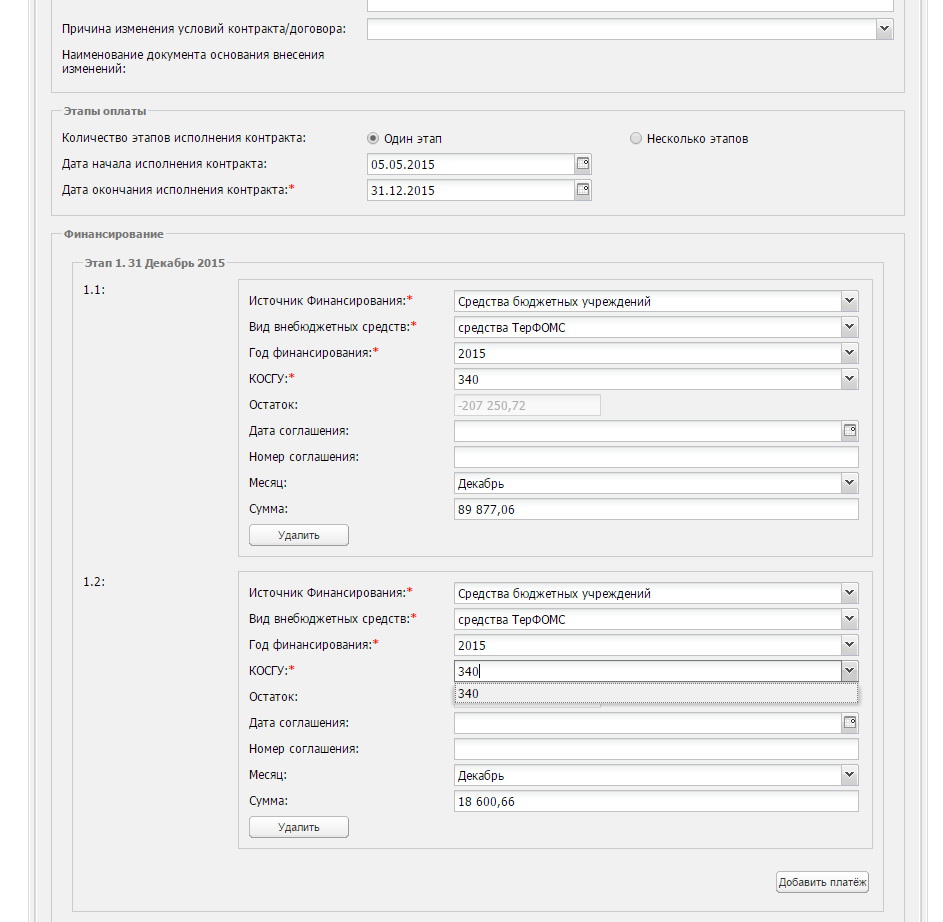This screenshot has width=943, height=922.
Task: Click the sum field containing 89 877,06
Action: pyautogui.click(x=655, y=510)
